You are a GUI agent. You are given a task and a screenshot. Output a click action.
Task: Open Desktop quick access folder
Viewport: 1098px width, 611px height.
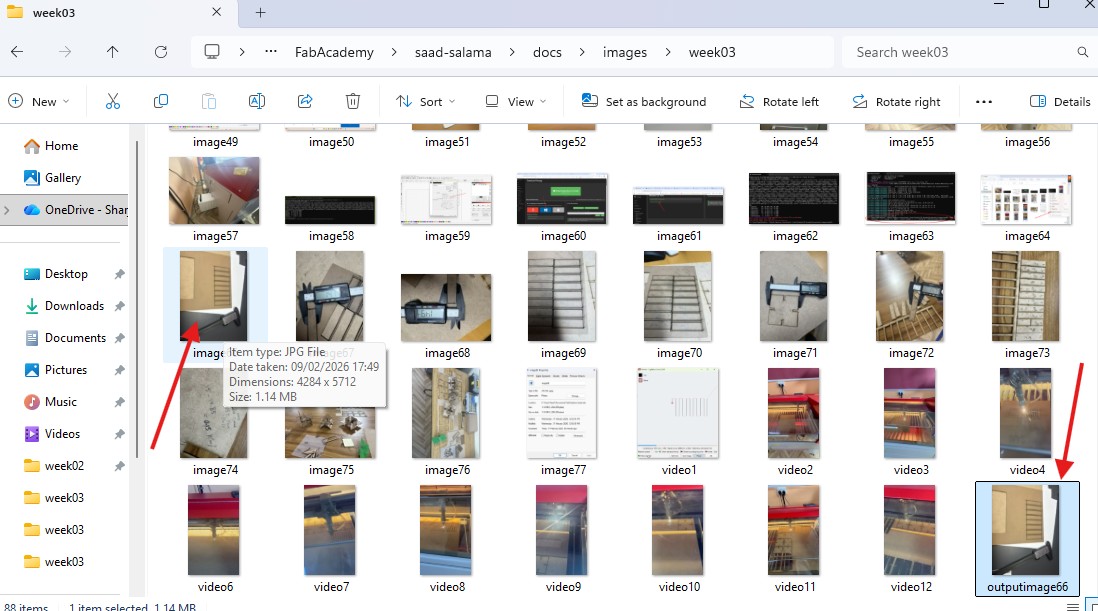66,274
